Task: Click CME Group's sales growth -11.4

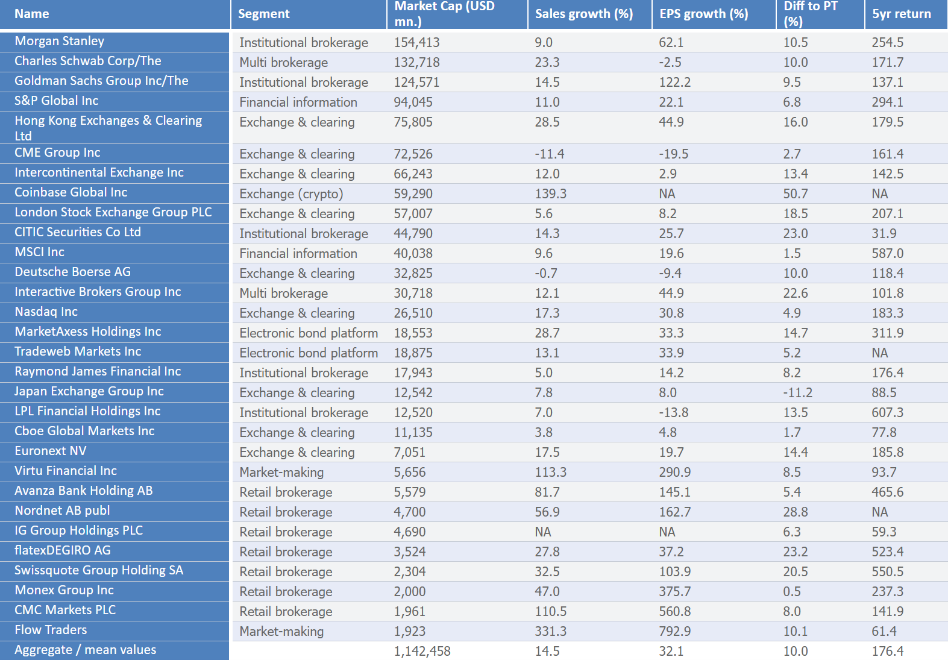Action: coord(549,155)
